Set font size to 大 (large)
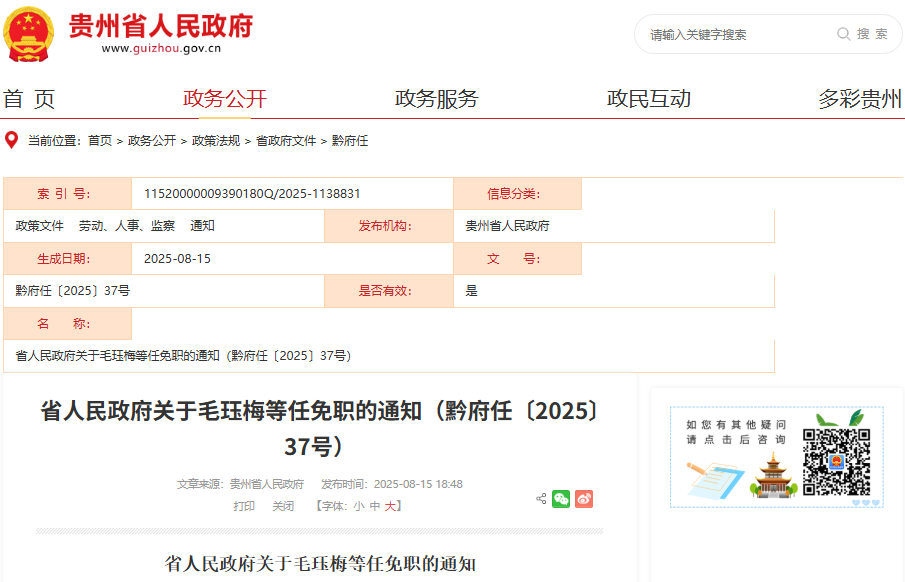The height and width of the screenshot is (582, 905). point(390,506)
